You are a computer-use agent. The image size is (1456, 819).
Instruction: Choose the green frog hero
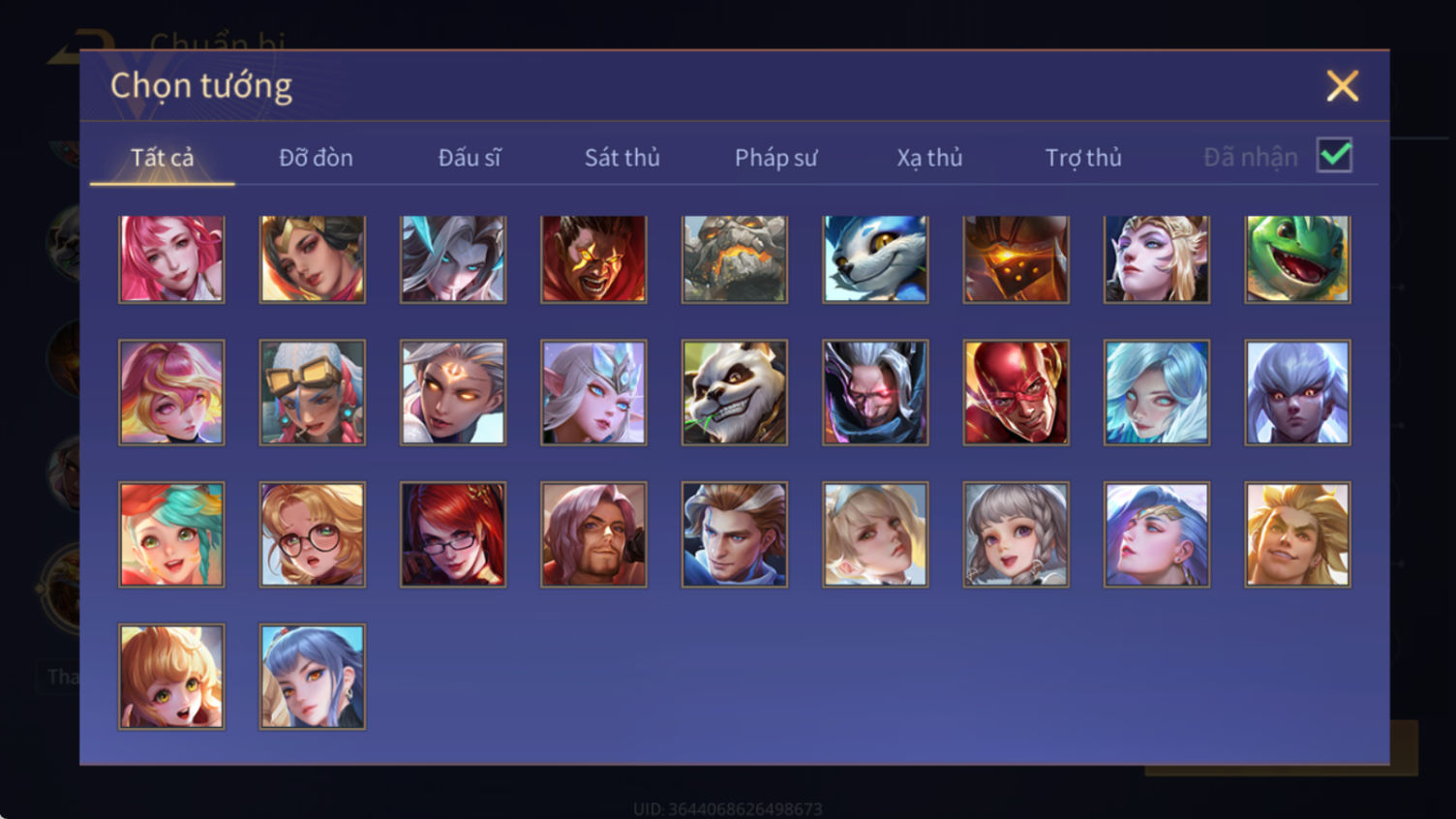pos(1297,258)
